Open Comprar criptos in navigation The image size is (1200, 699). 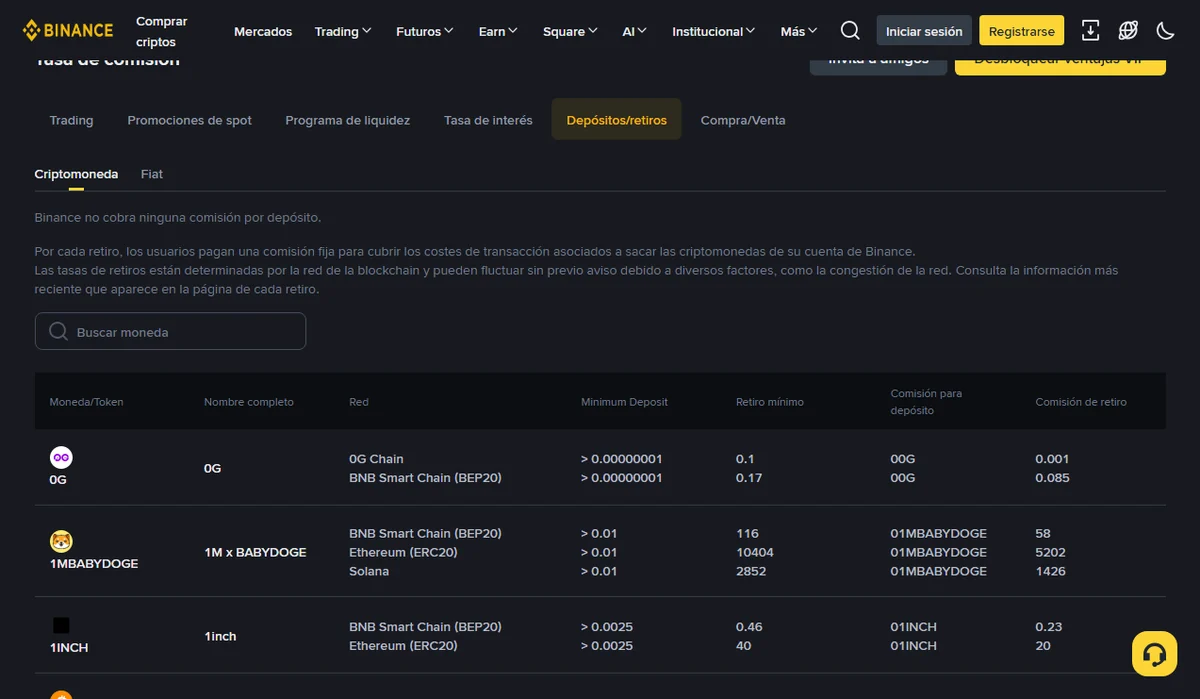pos(161,31)
